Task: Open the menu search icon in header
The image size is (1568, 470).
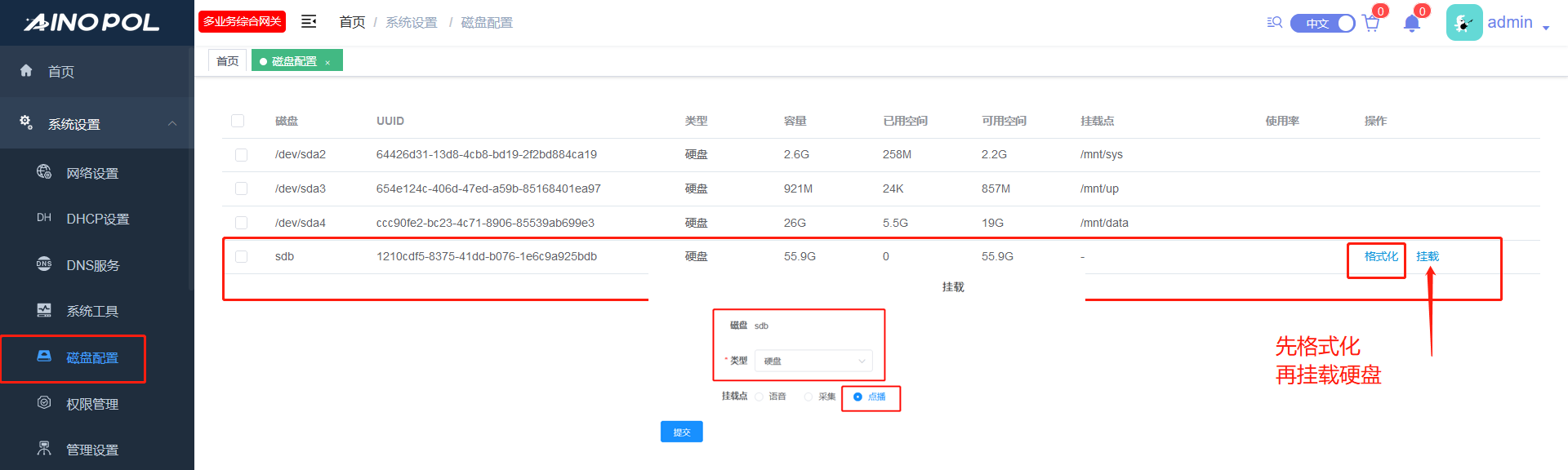Action: point(1274,23)
